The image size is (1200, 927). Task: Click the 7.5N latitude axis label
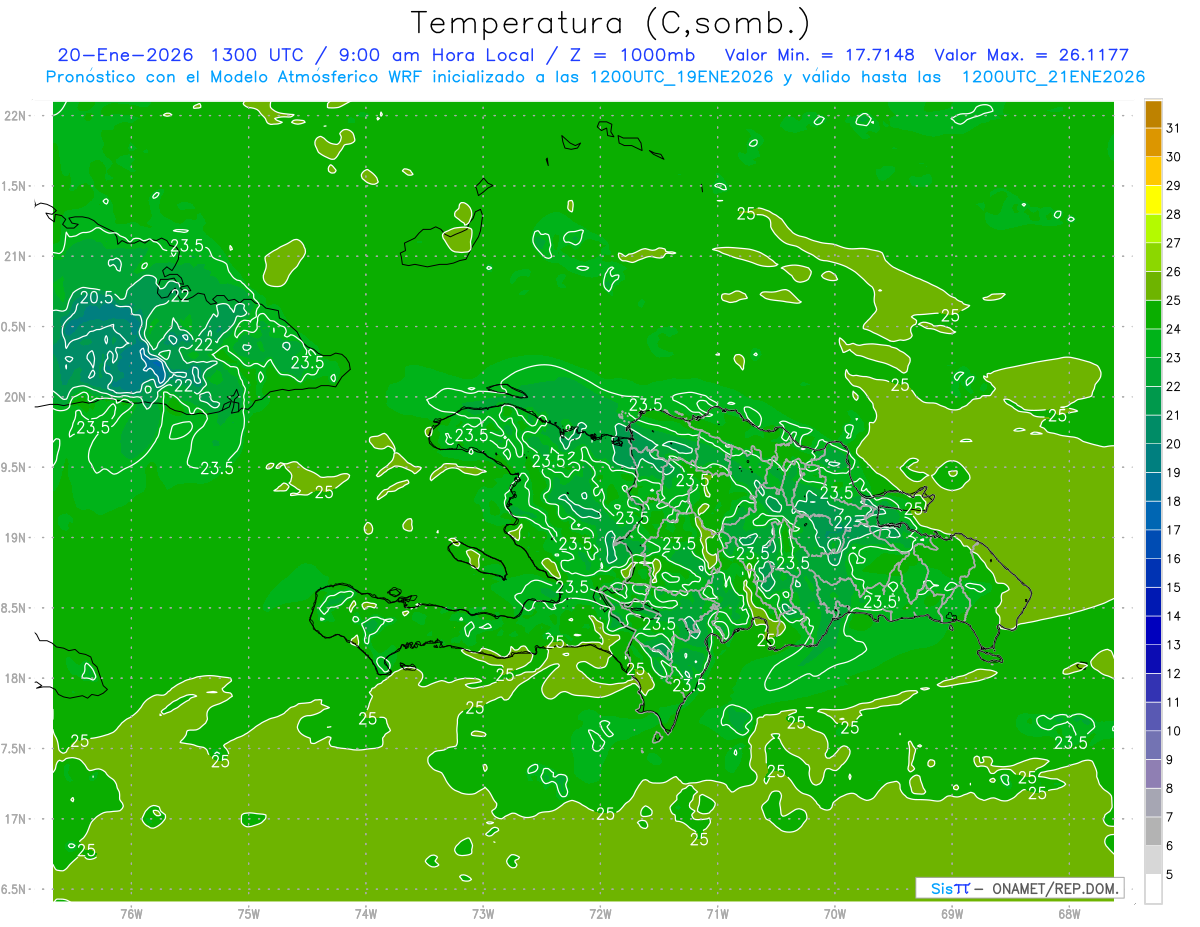click(16, 749)
